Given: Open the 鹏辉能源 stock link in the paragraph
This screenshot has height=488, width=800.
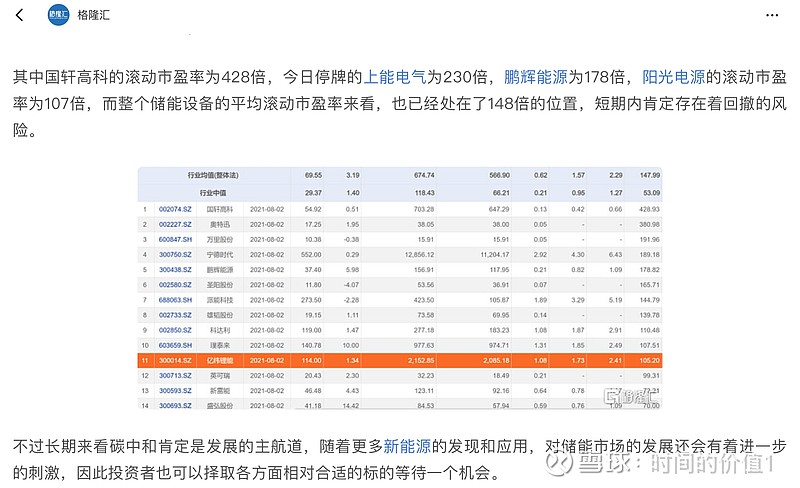Looking at the screenshot, I should click(x=536, y=77).
